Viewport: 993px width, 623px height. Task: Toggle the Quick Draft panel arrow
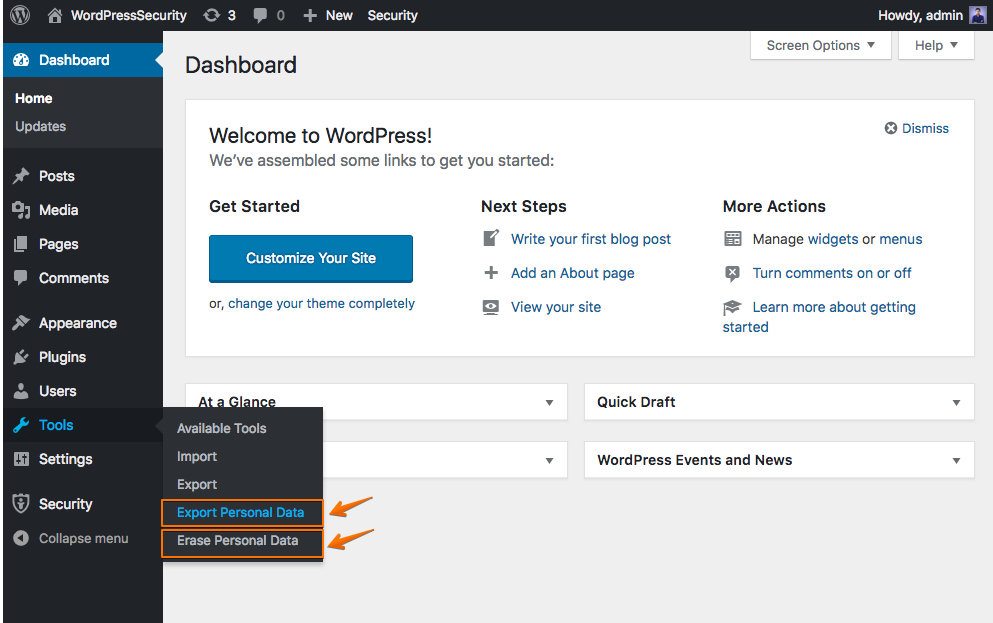pos(956,403)
